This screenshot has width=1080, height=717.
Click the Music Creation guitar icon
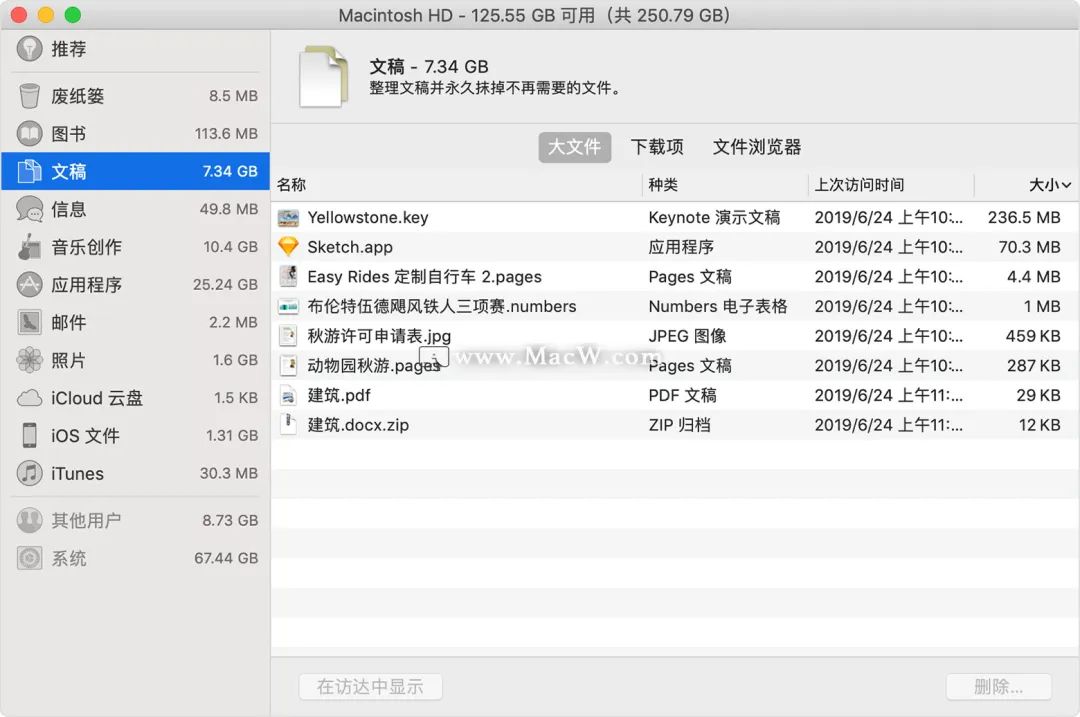[x=30, y=247]
